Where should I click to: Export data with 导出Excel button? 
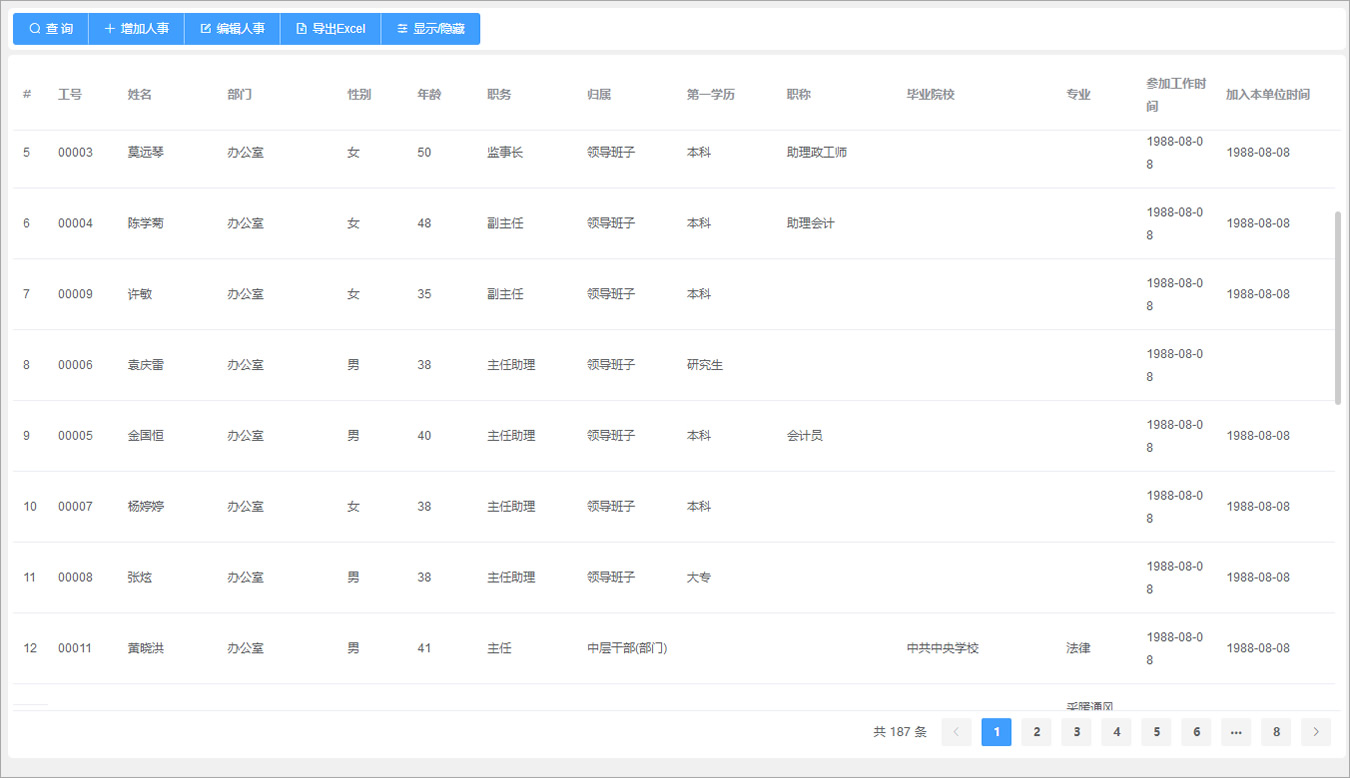coord(331,29)
